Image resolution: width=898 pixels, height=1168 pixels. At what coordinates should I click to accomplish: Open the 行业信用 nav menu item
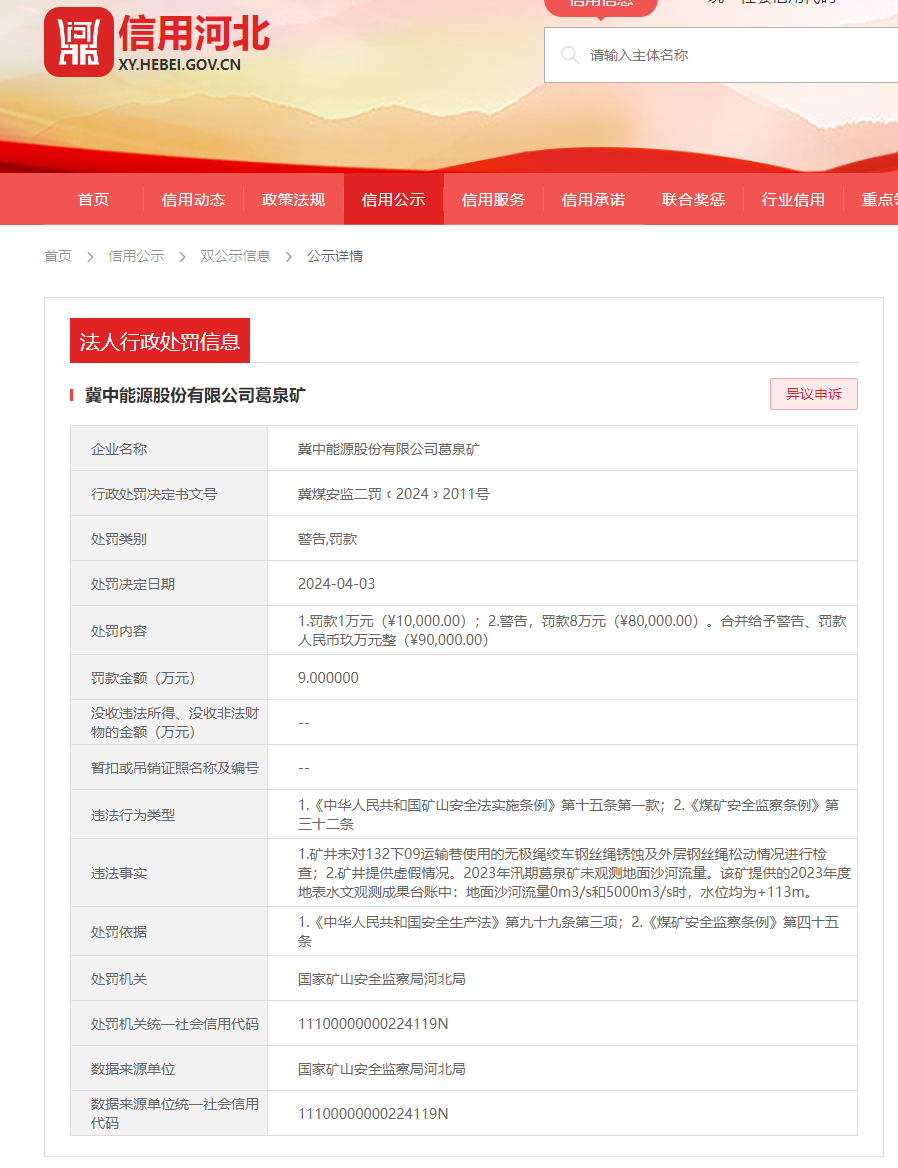coord(793,200)
